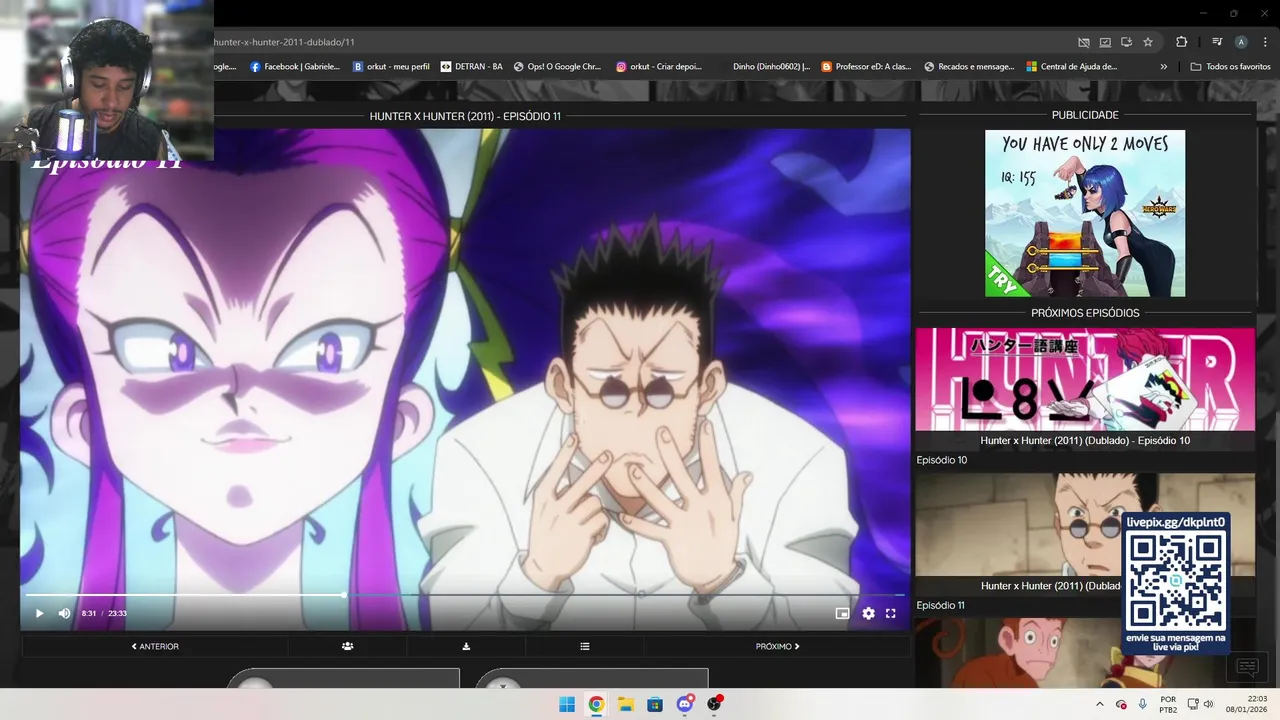This screenshot has width=1280, height=720.
Task: Open orkut - Criar depoi... bookmark
Action: pos(659,67)
